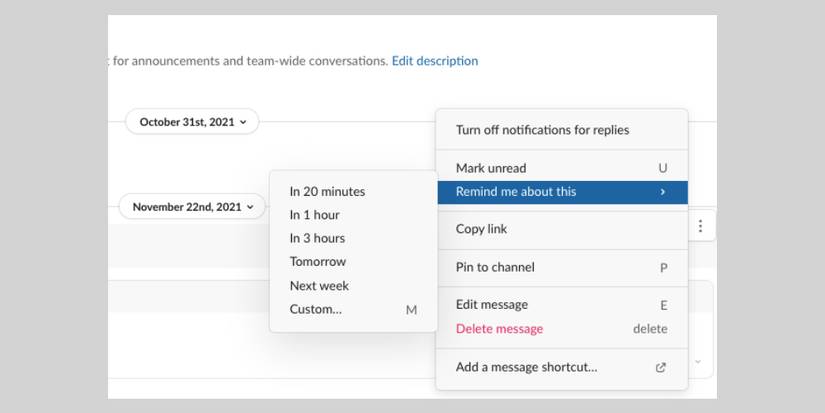
Task: Select Custom… reminder option
Action: click(353, 309)
